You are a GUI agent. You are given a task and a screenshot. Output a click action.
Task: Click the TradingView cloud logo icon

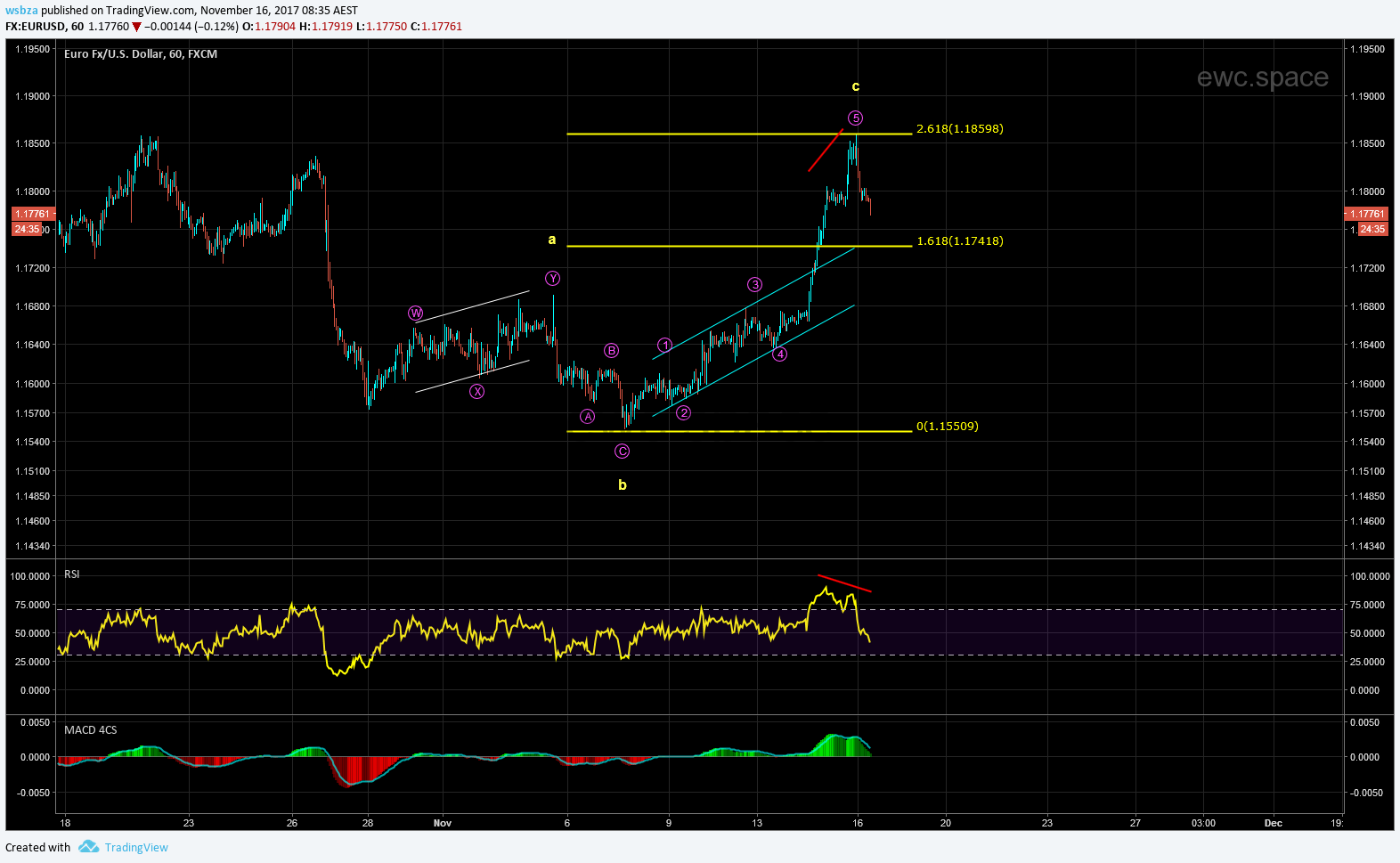pyautogui.click(x=88, y=847)
